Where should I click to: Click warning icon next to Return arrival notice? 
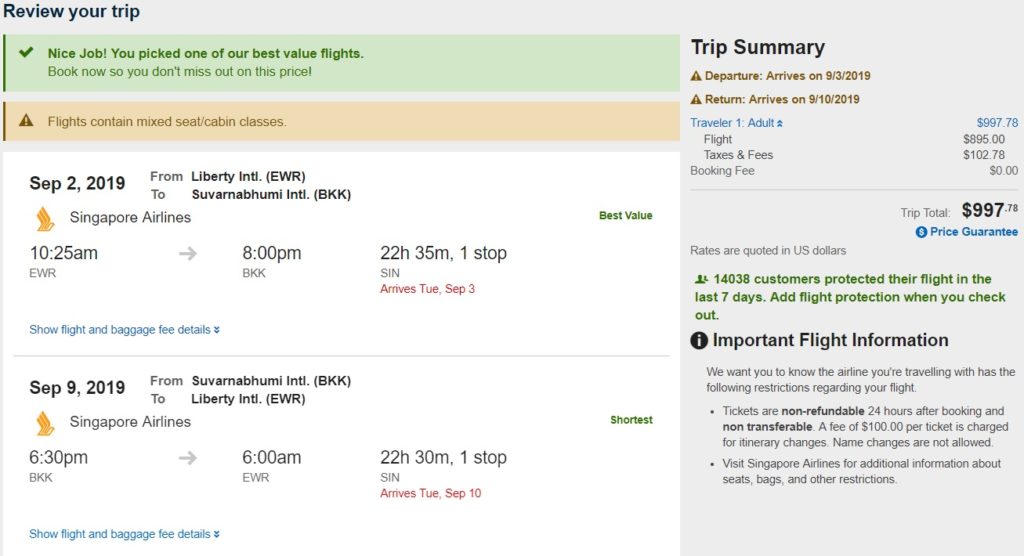[696, 100]
